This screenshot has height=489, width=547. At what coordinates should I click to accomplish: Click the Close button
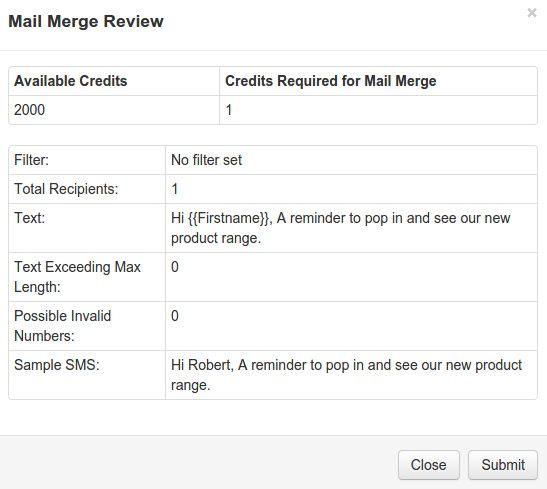429,465
